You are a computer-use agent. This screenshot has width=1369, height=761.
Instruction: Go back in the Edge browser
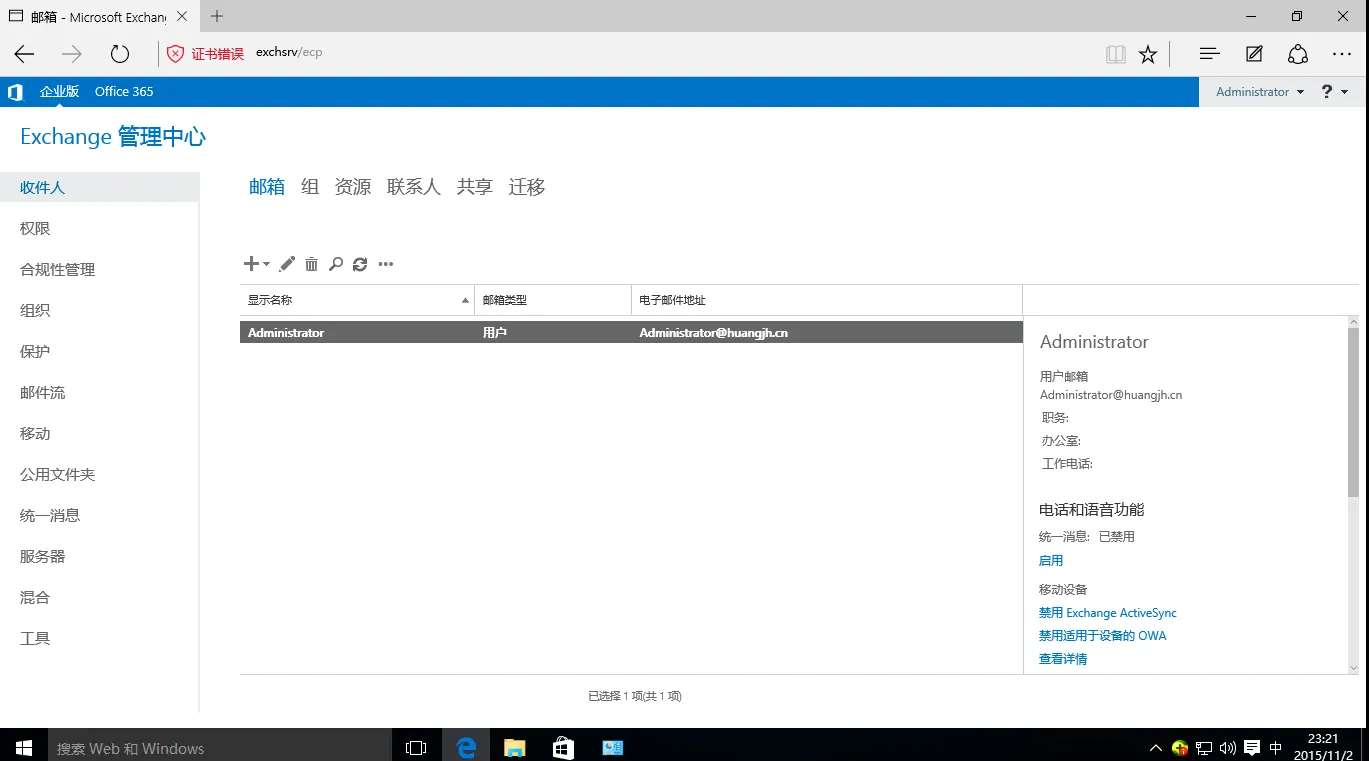24,54
